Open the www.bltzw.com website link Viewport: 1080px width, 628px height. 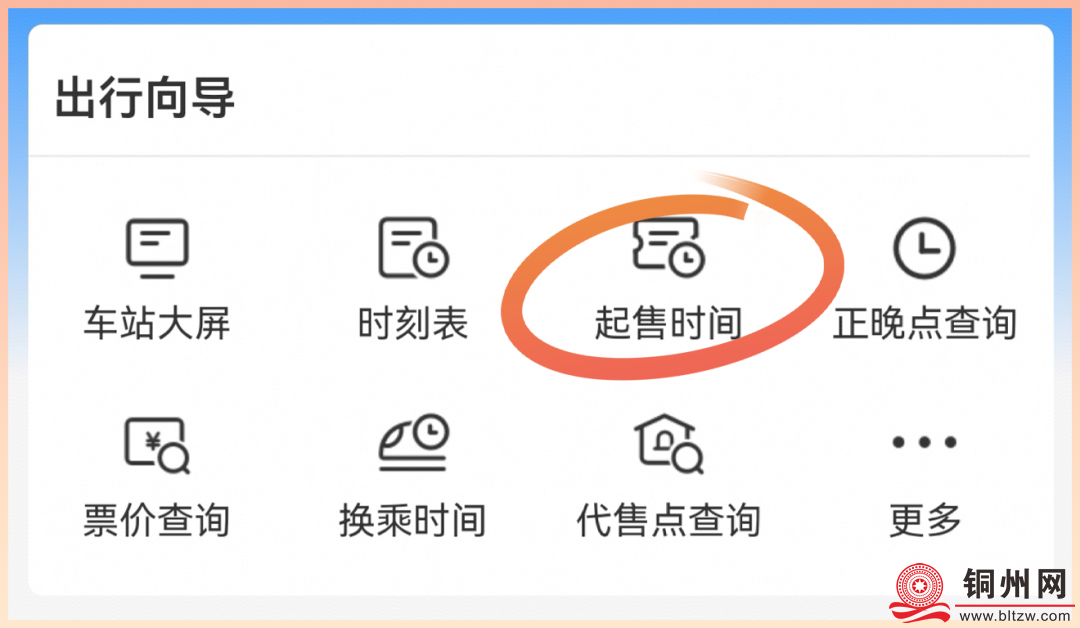pos(1015,616)
